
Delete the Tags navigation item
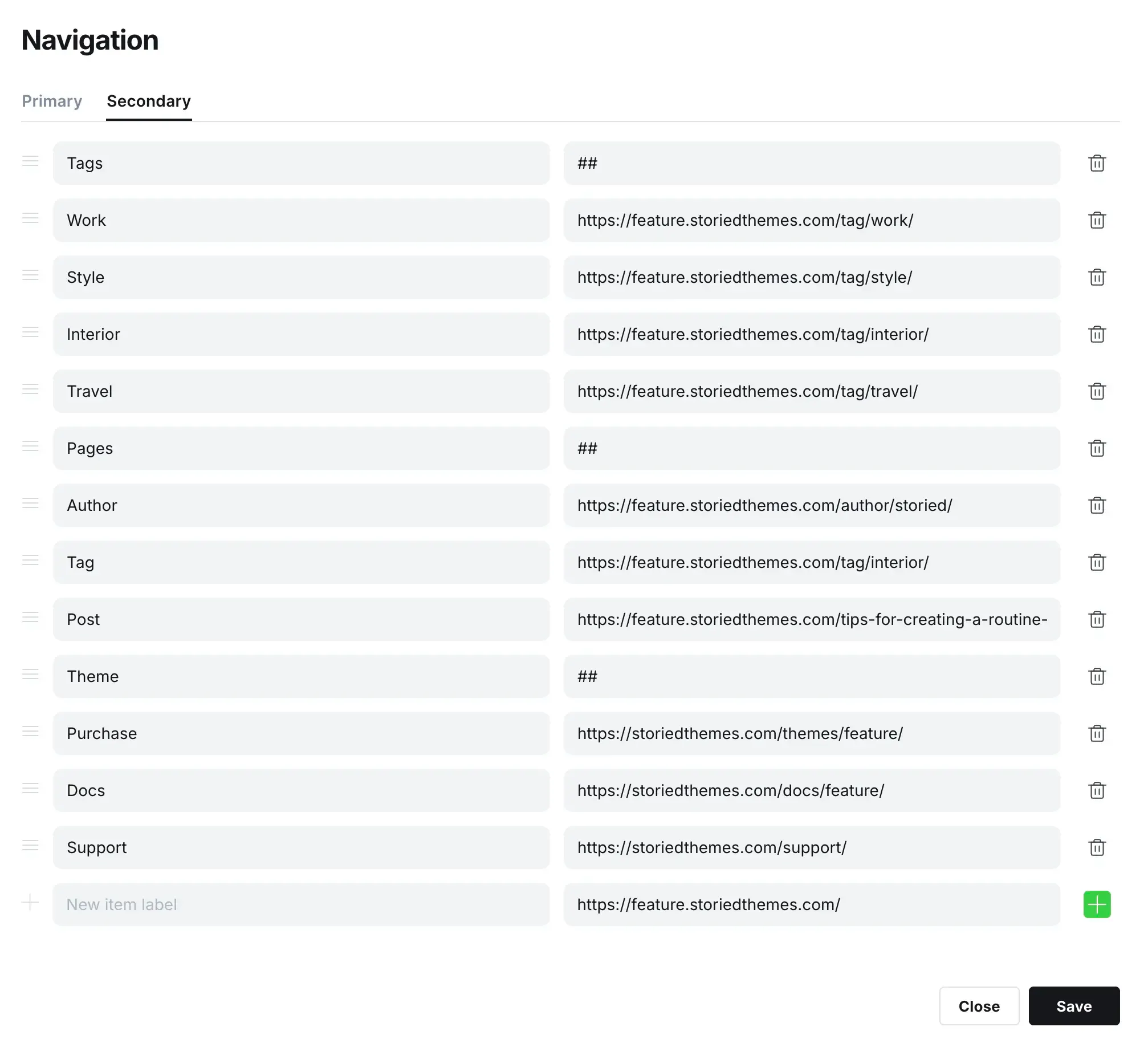tap(1097, 163)
